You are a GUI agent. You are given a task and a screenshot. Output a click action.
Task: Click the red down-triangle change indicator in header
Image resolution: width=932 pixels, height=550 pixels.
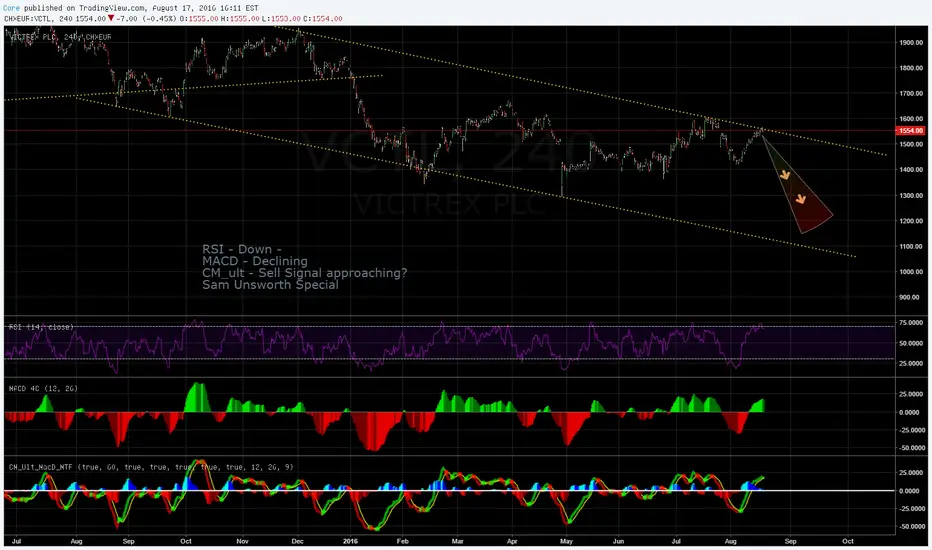[x=111, y=18]
